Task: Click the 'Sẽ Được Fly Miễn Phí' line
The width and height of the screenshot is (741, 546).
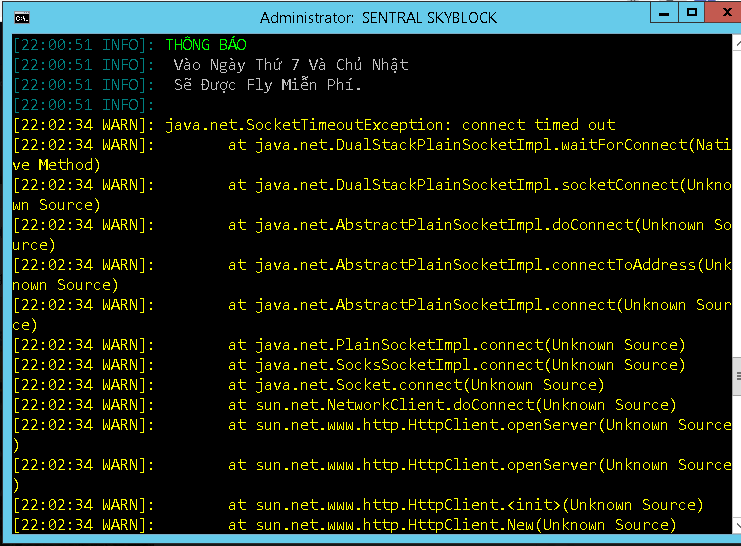Action: 268,85
